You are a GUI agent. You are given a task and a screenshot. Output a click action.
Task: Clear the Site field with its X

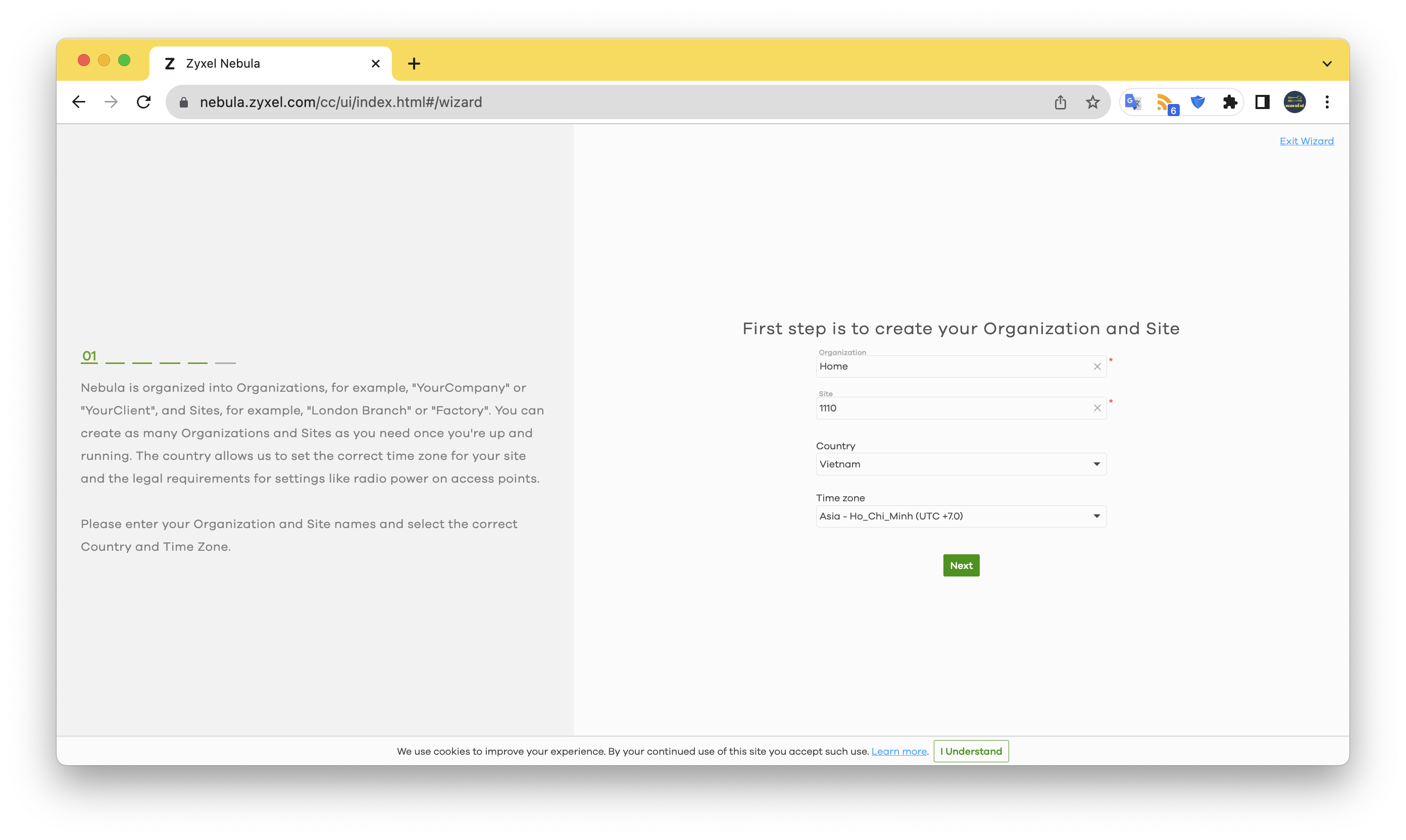1097,407
